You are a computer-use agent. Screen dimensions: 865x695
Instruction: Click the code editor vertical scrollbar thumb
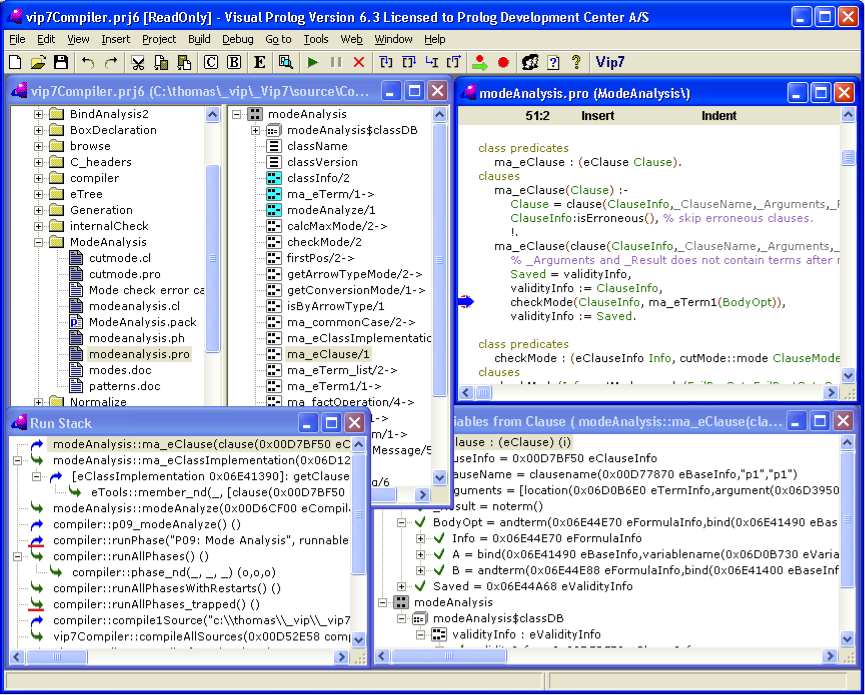tap(848, 157)
